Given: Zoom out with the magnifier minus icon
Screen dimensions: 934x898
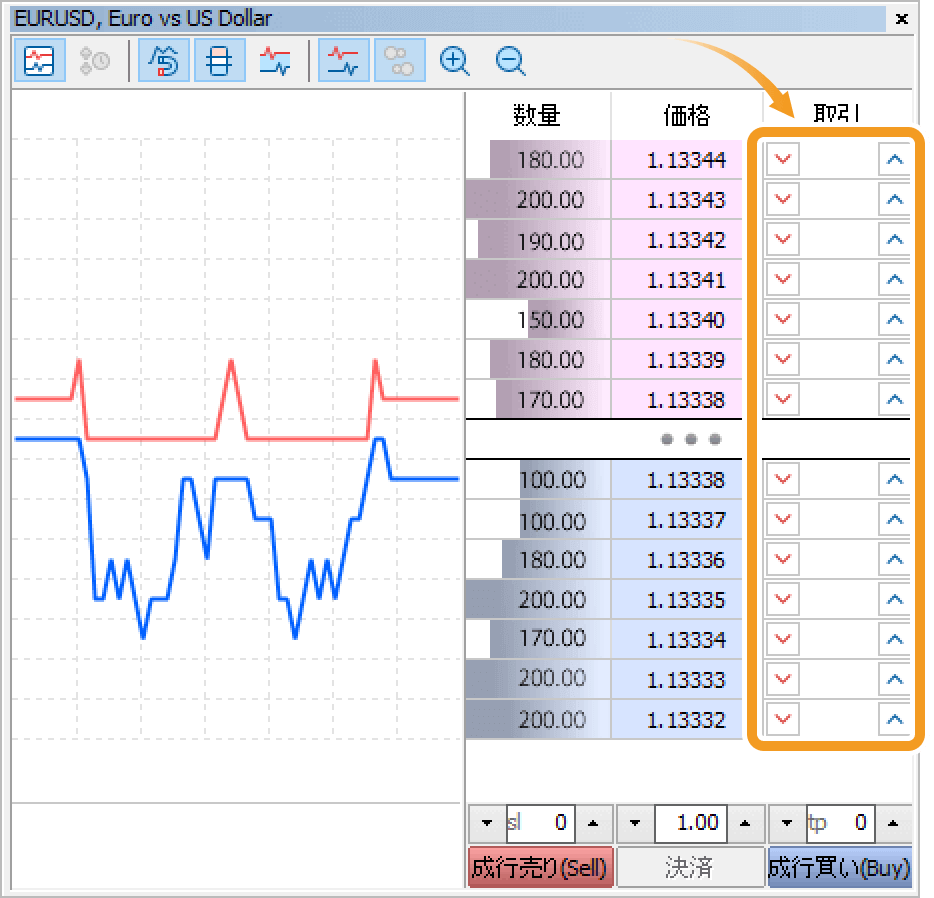Looking at the screenshot, I should pyautogui.click(x=510, y=61).
